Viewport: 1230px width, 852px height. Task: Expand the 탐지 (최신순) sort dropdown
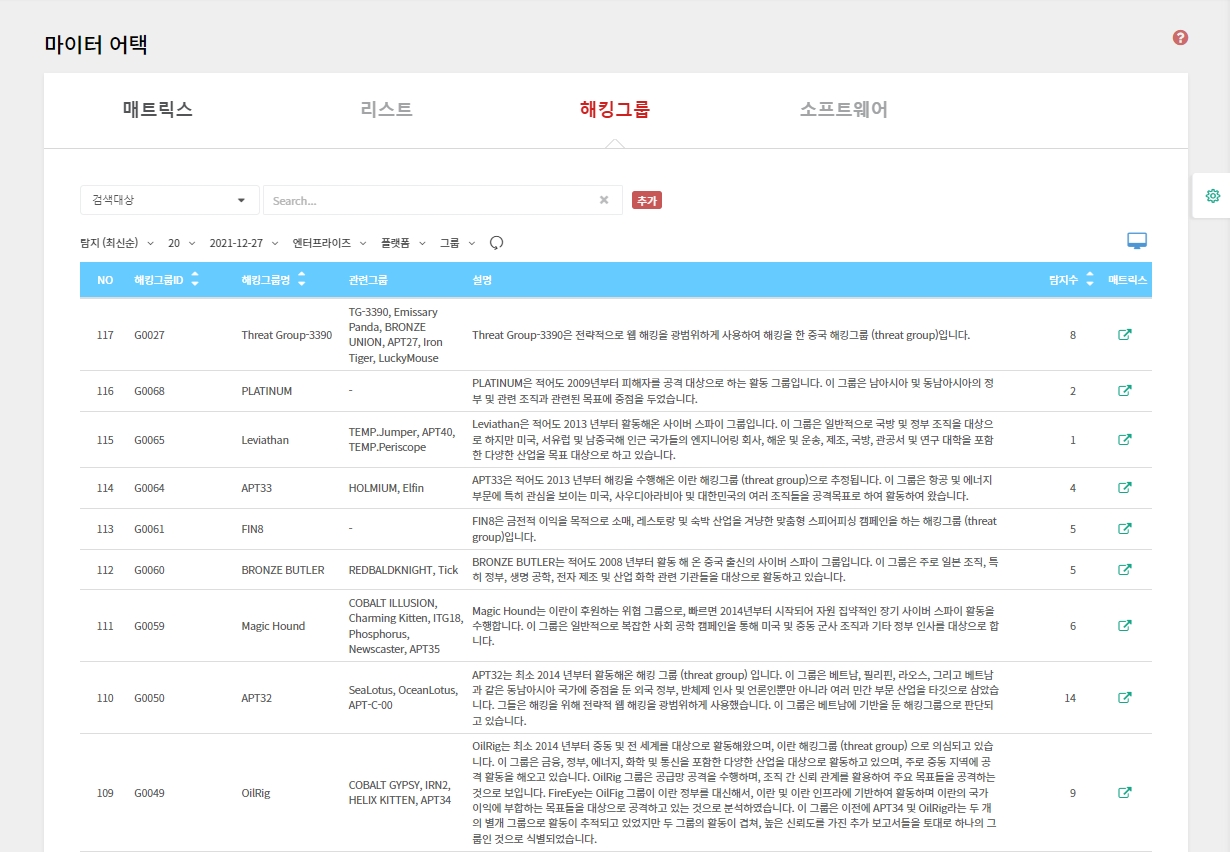(x=117, y=243)
